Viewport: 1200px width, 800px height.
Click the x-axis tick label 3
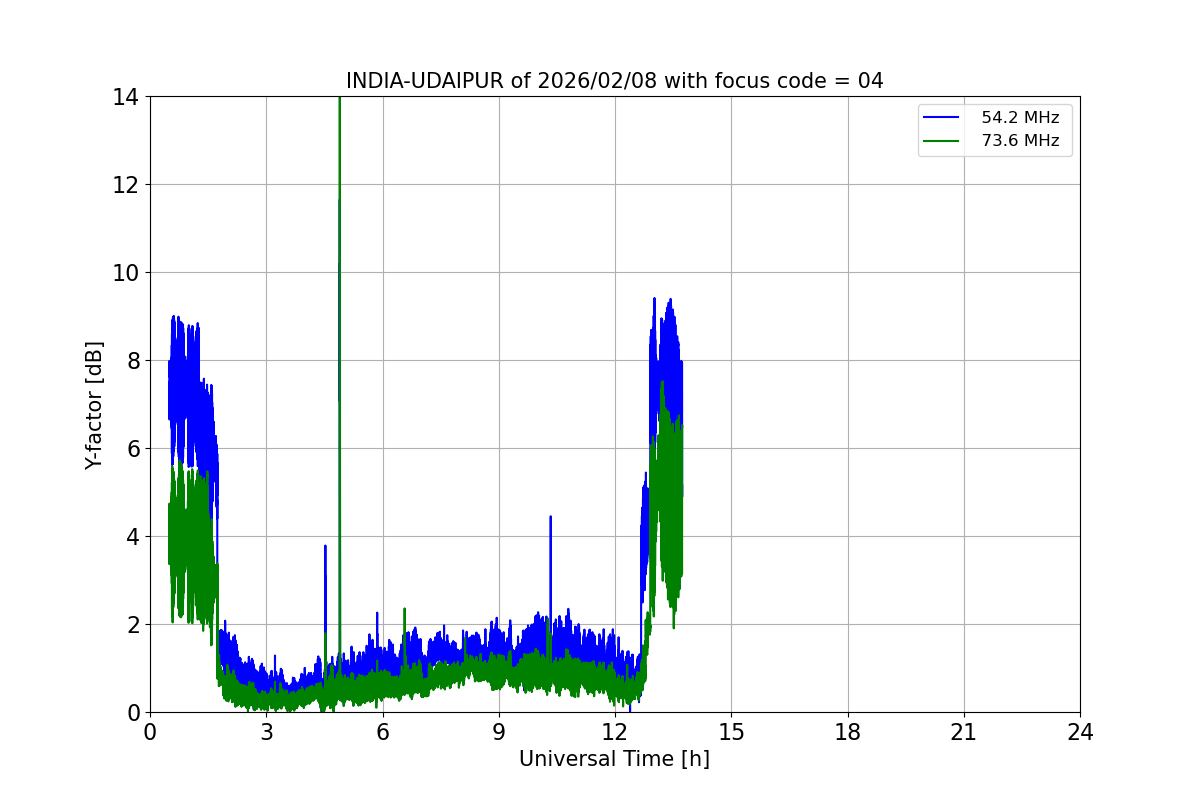tap(266, 732)
